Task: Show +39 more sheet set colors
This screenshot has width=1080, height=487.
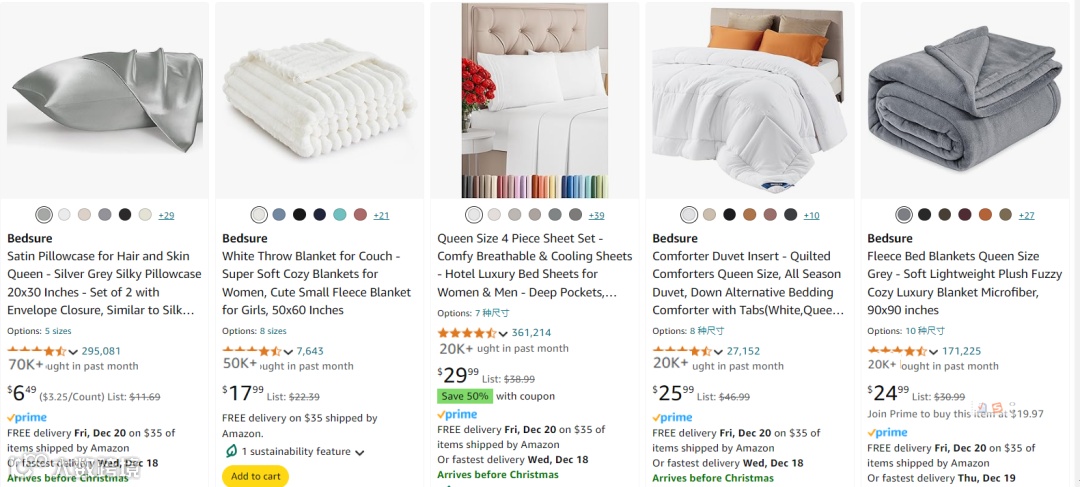Action: [596, 215]
